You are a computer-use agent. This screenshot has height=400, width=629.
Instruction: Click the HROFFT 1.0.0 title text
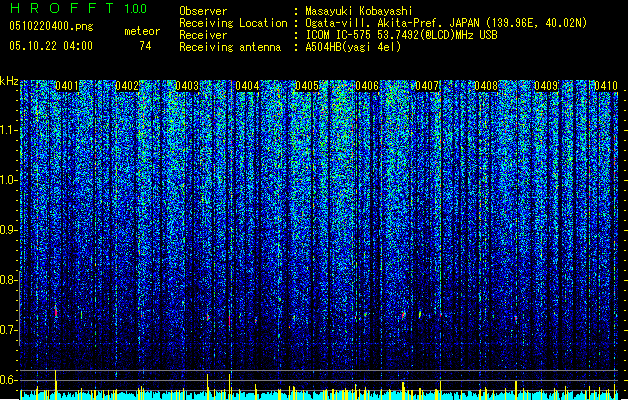[79, 8]
